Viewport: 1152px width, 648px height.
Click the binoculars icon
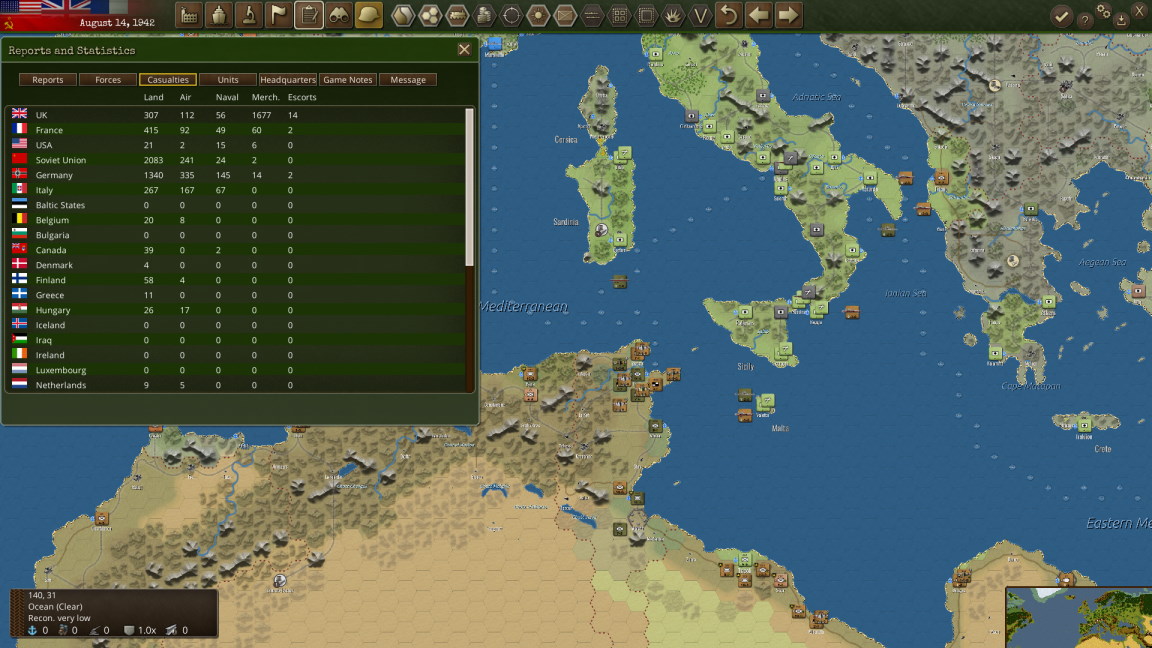coord(339,15)
